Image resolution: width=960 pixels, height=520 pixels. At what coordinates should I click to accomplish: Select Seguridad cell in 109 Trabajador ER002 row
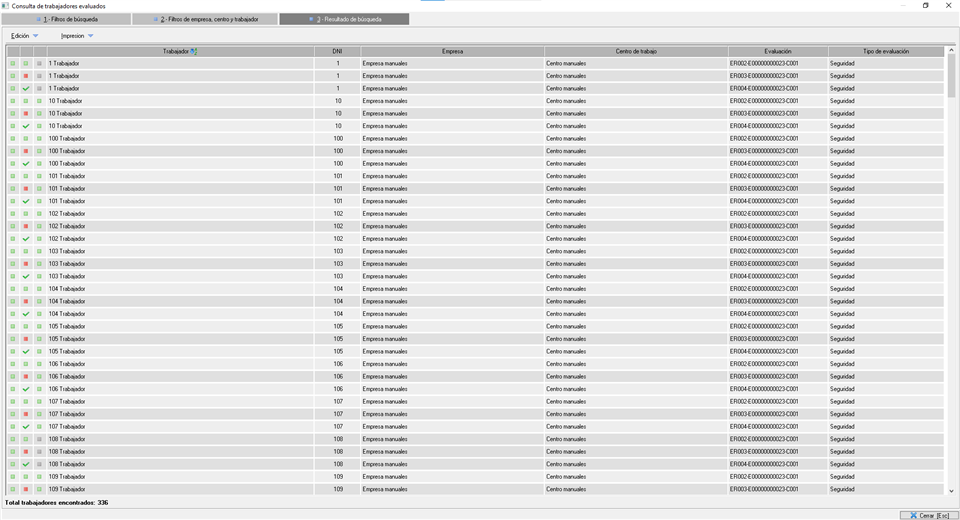pos(886,477)
